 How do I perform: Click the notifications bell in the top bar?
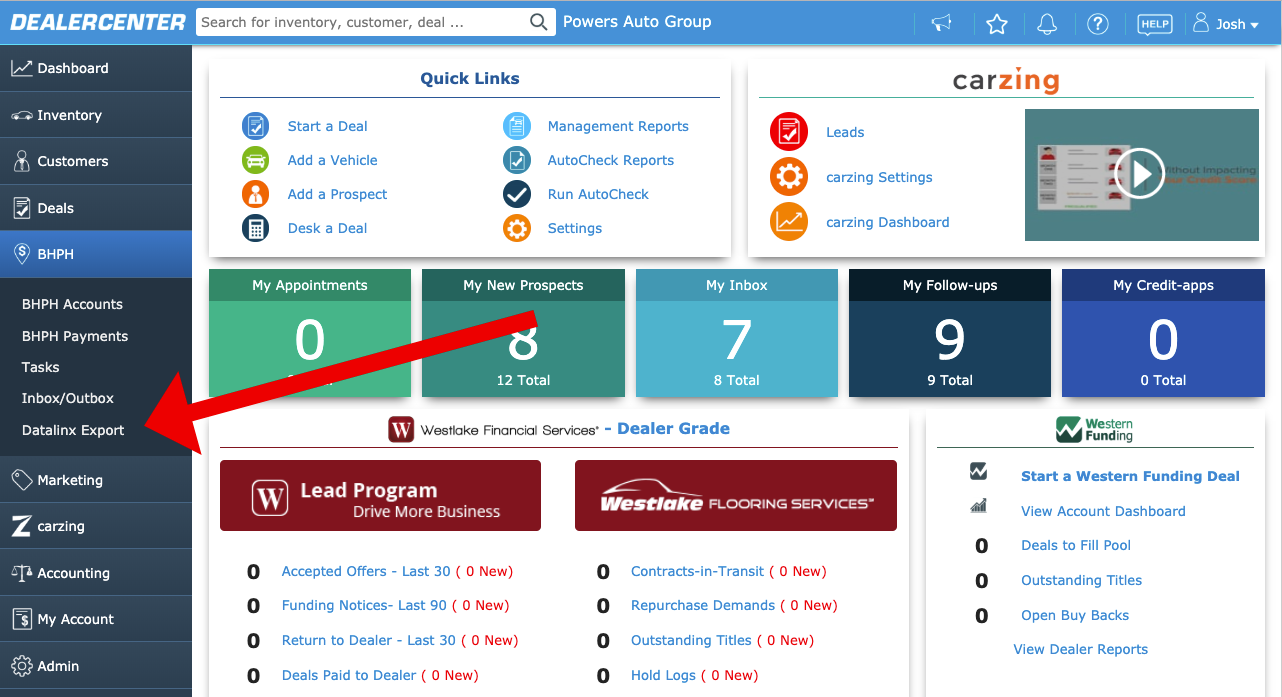1047,23
